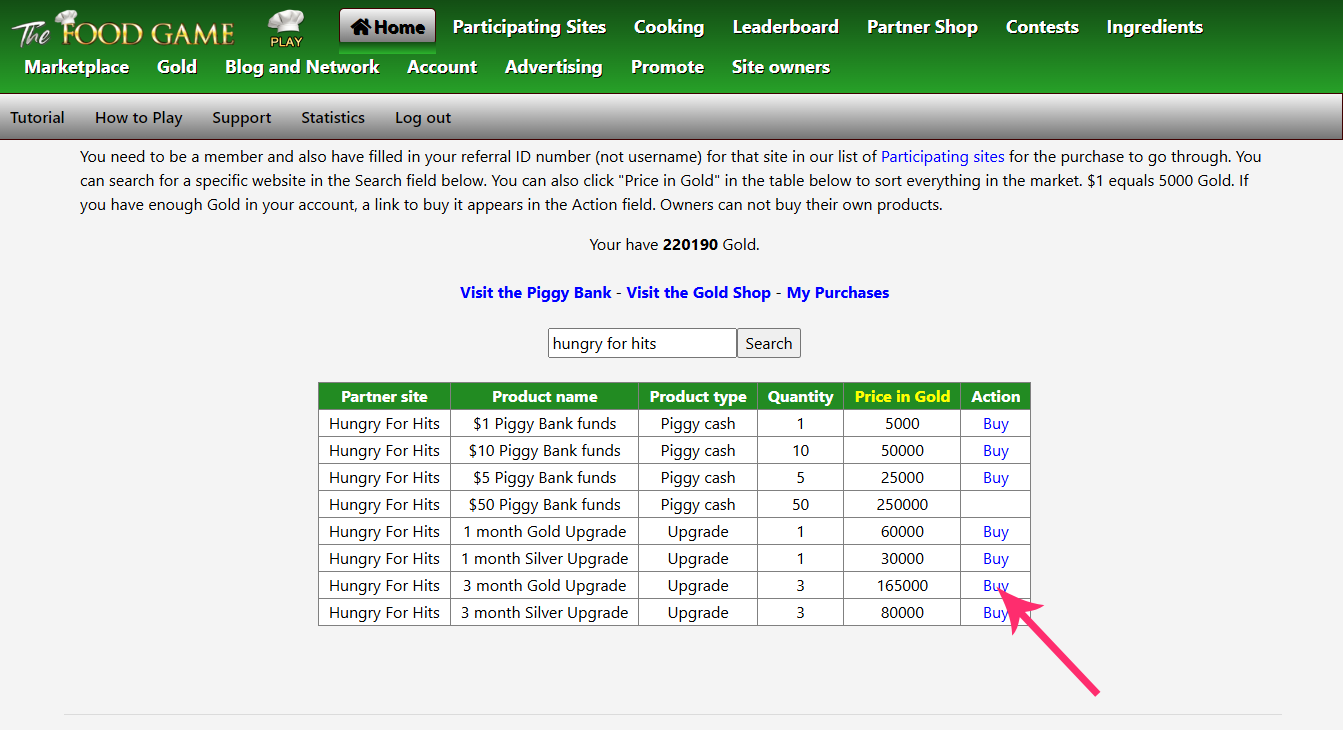Open the Leaderboard page

point(785,27)
